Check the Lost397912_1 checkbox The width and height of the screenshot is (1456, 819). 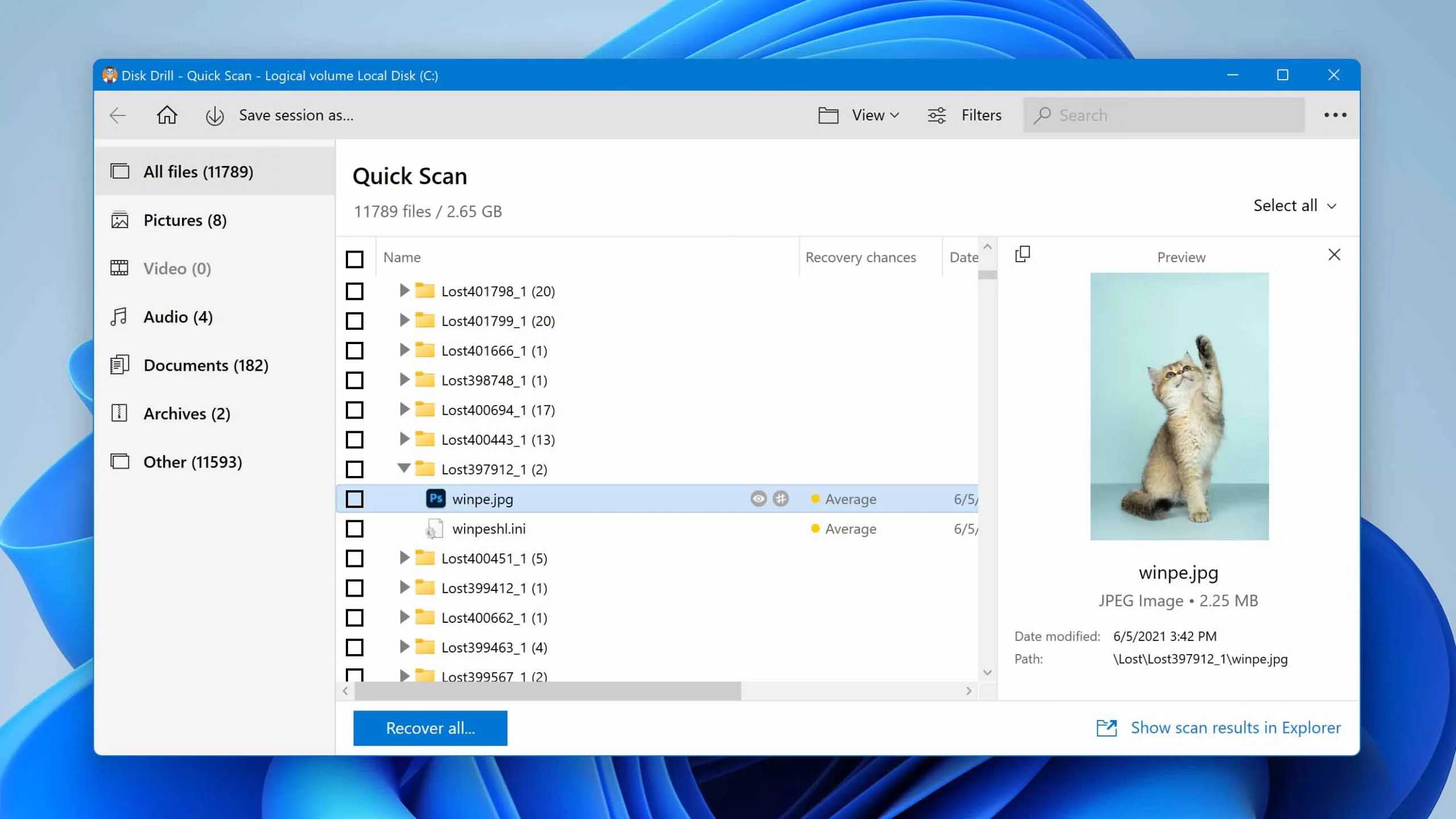coord(354,469)
